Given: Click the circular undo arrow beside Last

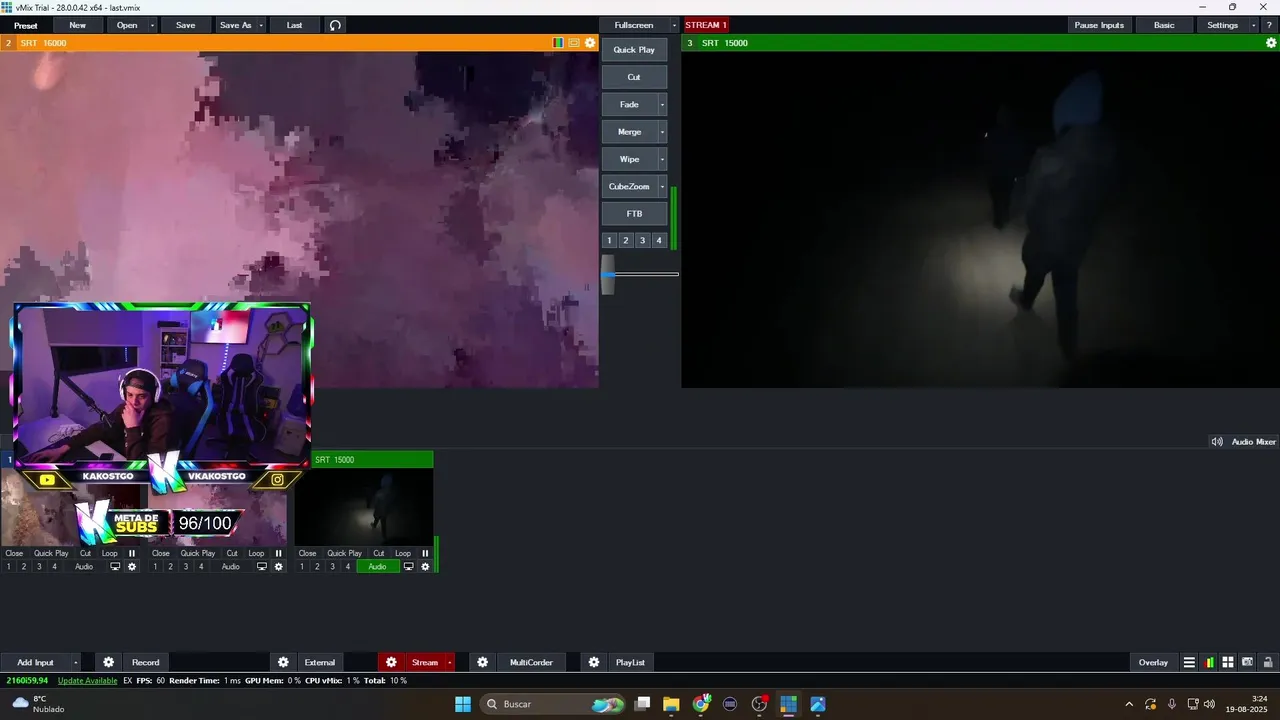Looking at the screenshot, I should click(x=335, y=25).
